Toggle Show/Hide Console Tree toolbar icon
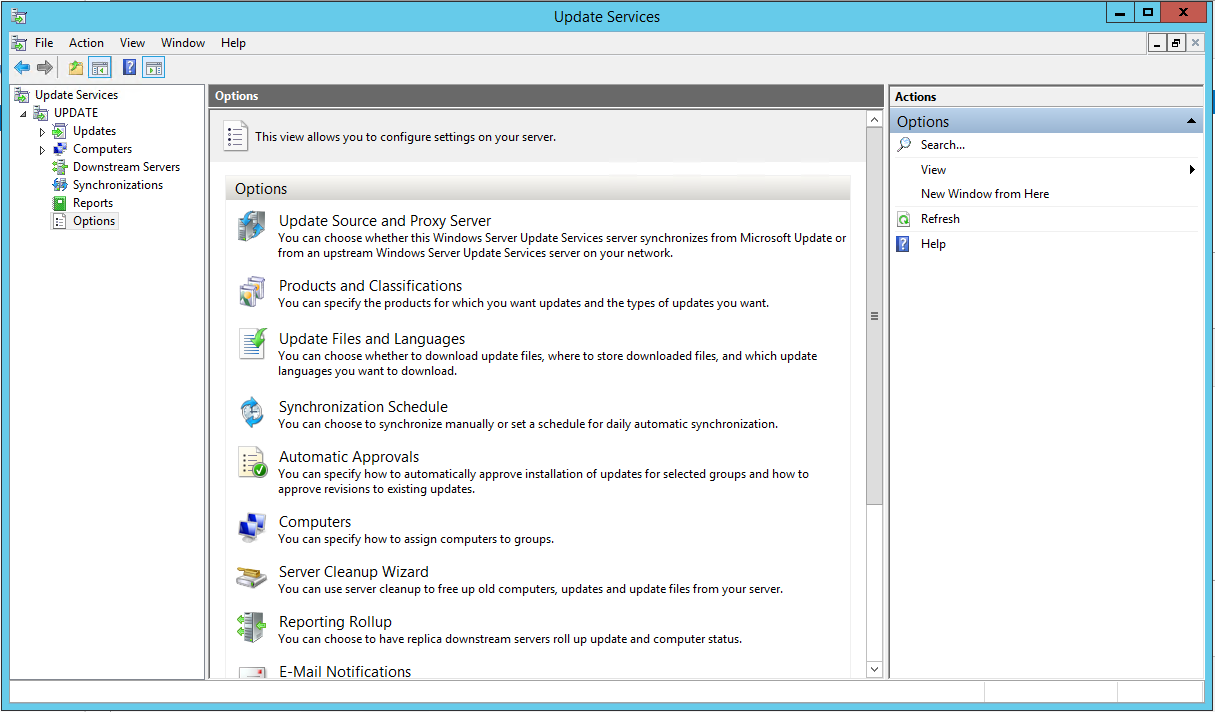 (99, 68)
